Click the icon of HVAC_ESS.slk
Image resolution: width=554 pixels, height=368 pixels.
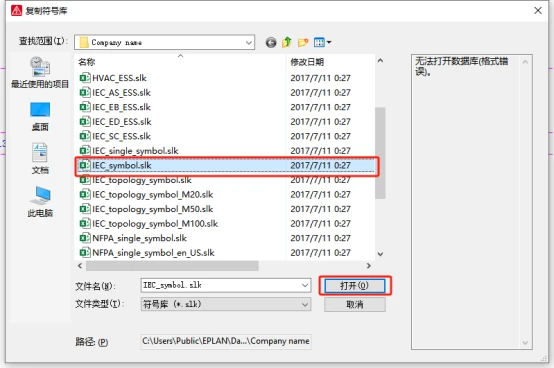click(x=85, y=77)
